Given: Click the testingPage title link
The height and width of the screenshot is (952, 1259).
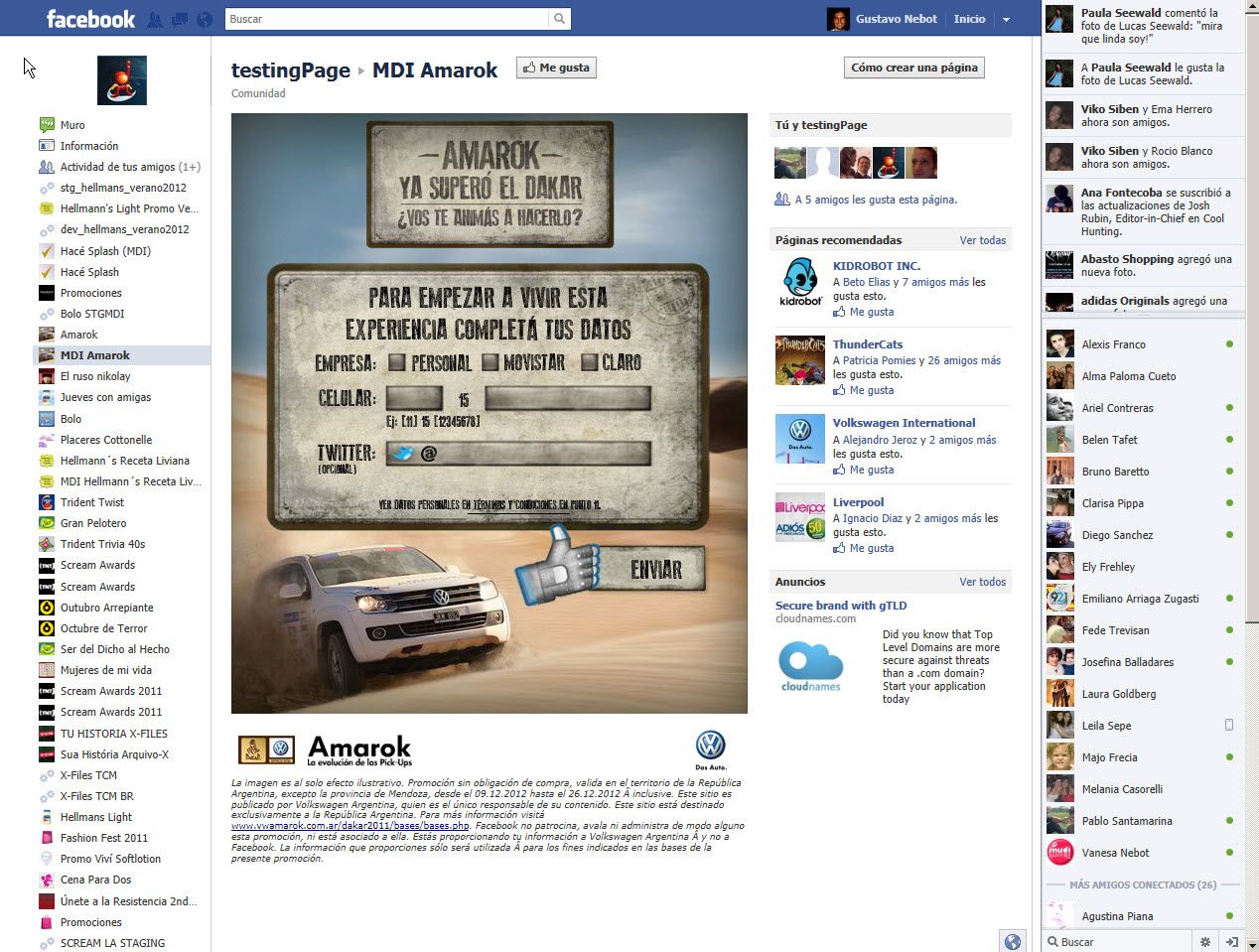Looking at the screenshot, I should click(x=291, y=70).
